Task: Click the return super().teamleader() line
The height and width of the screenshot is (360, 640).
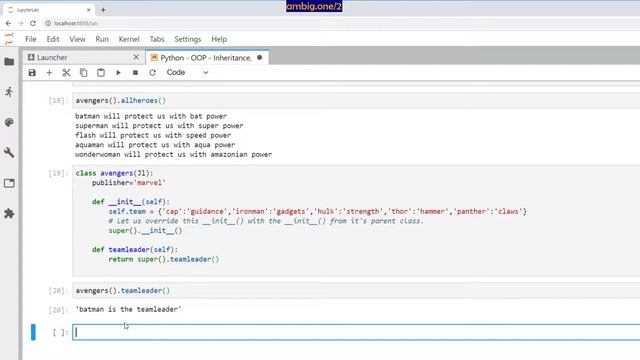Action: coord(164,259)
